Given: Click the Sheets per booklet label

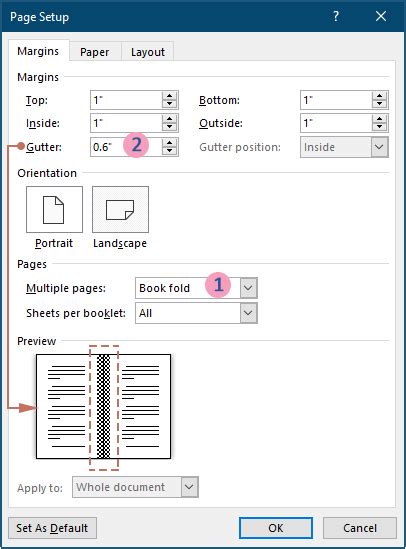Looking at the screenshot, I should (x=76, y=313).
